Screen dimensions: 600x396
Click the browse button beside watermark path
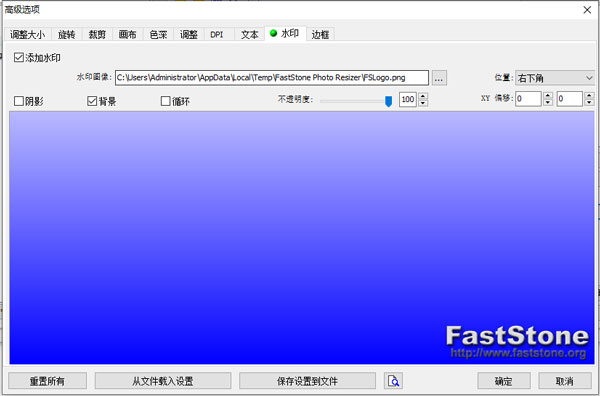(x=439, y=78)
